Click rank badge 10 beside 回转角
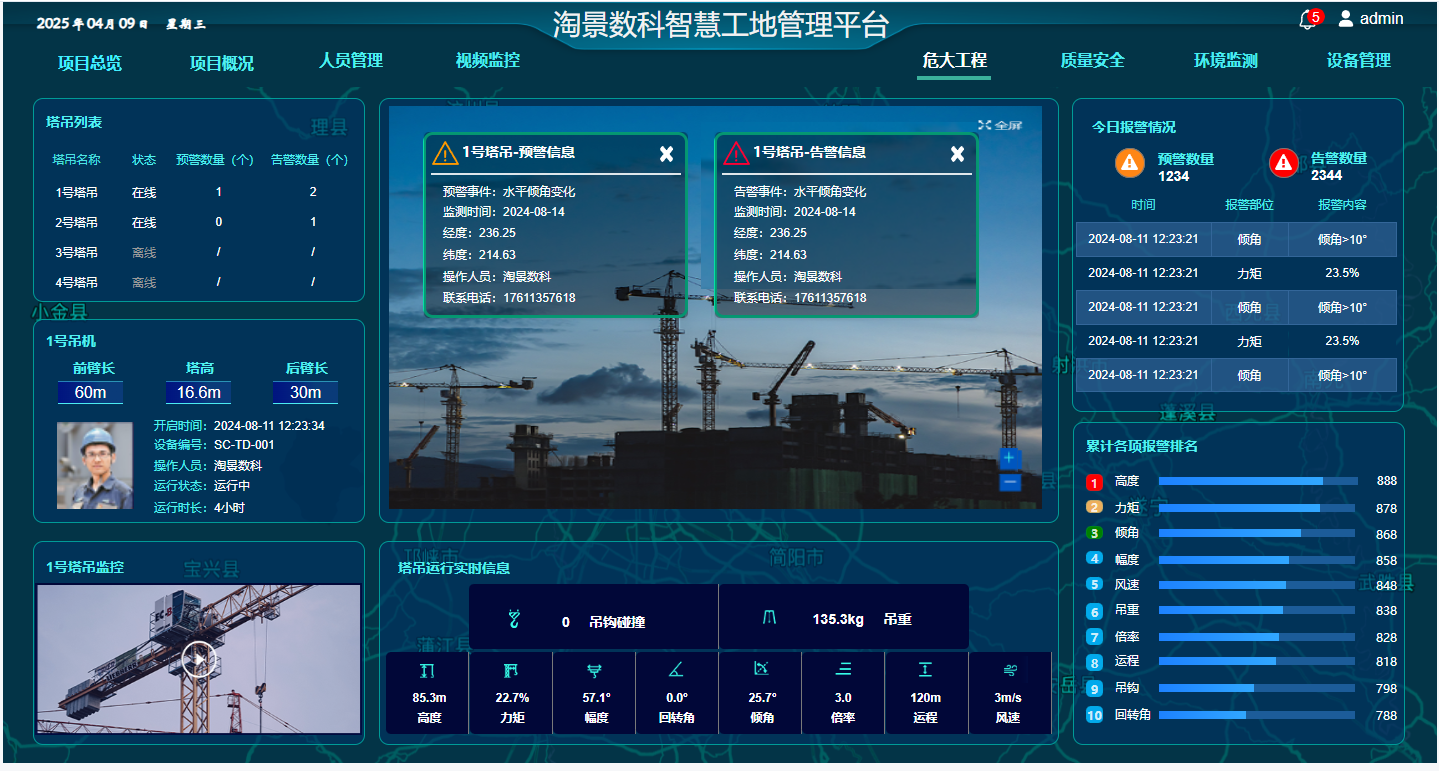The width and height of the screenshot is (1439, 771). (x=1094, y=715)
